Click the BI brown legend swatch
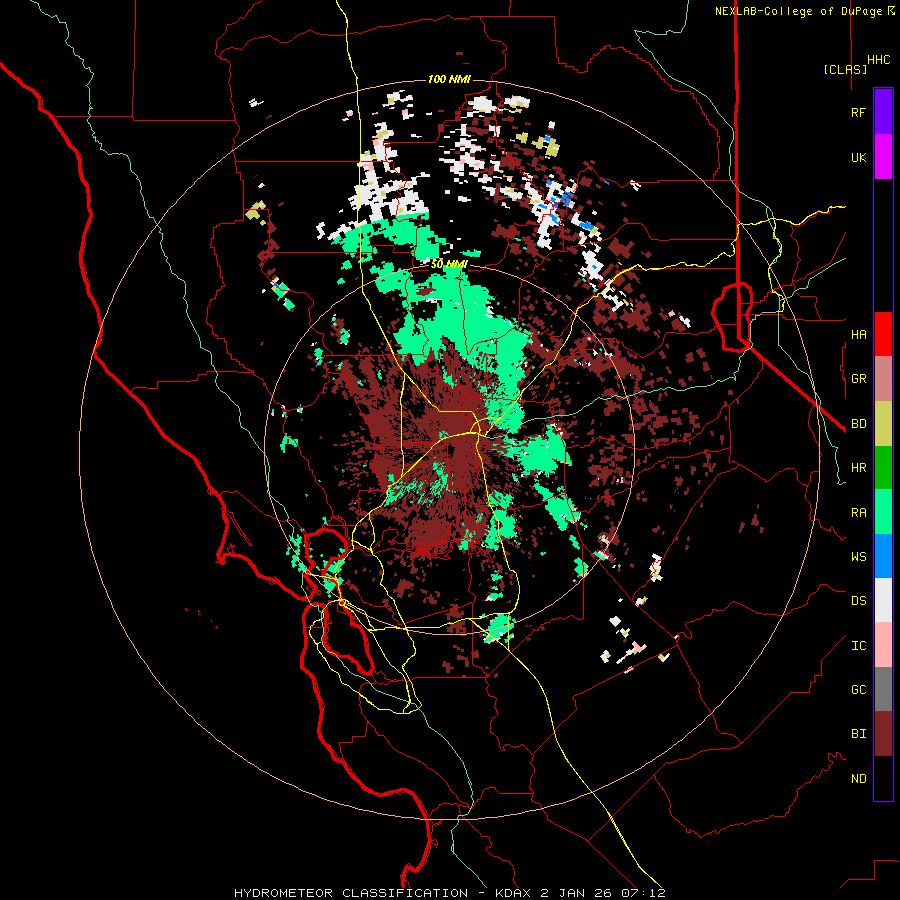Viewport: 900px width, 900px height. click(883, 734)
